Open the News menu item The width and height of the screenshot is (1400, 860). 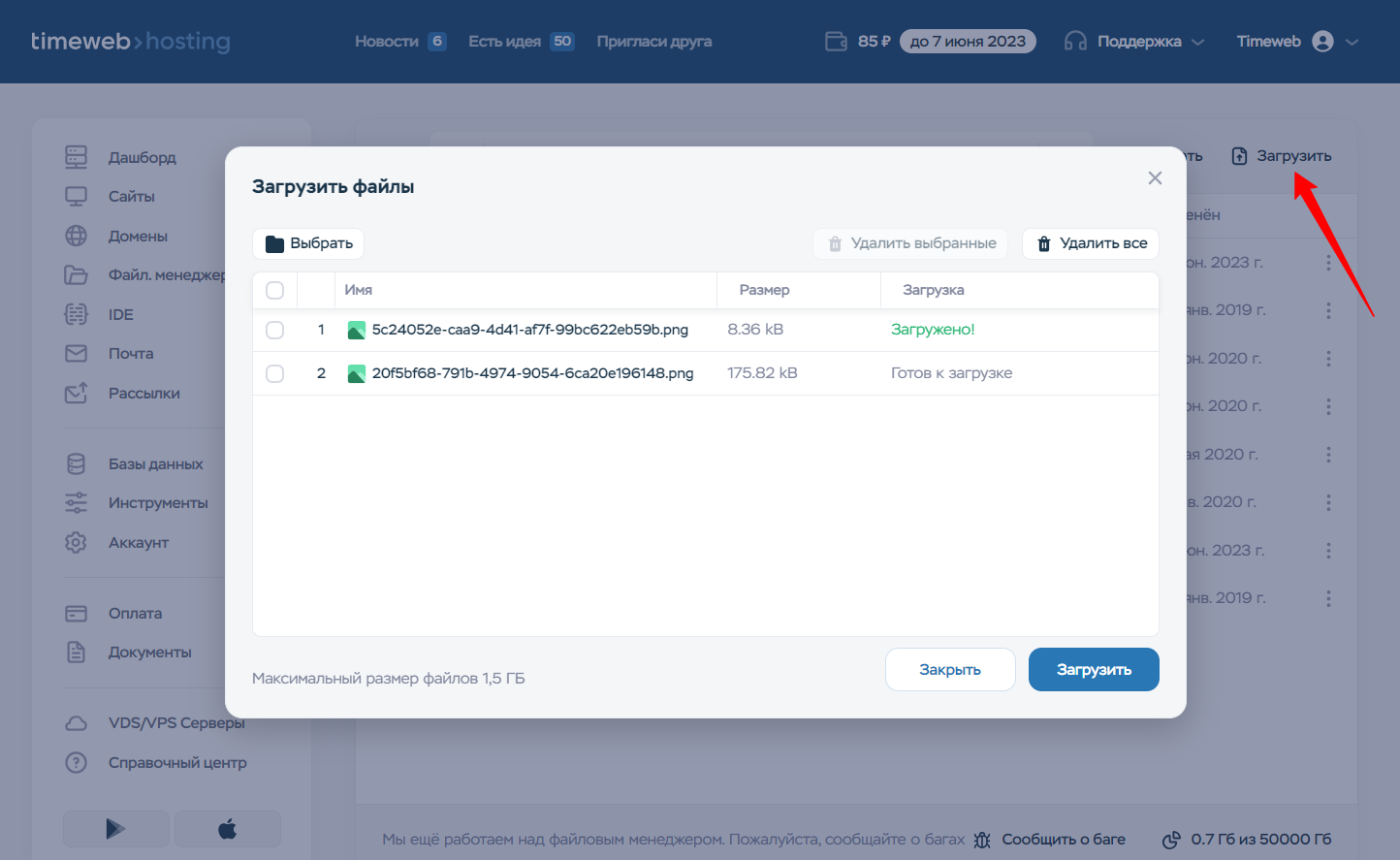click(x=387, y=42)
